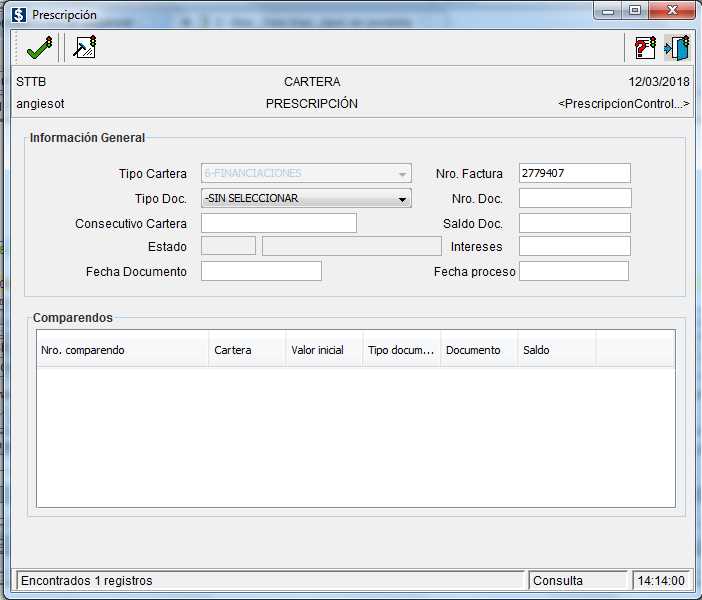The width and height of the screenshot is (702, 600).
Task: Click the Prescripción window title icon
Action: click(18, 15)
